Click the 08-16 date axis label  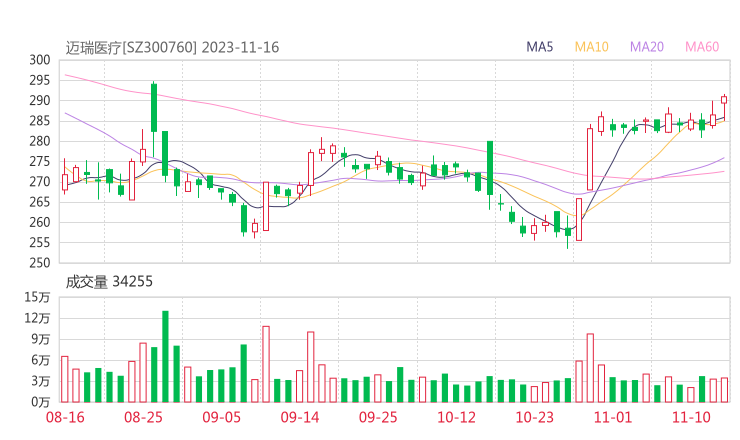point(65,417)
